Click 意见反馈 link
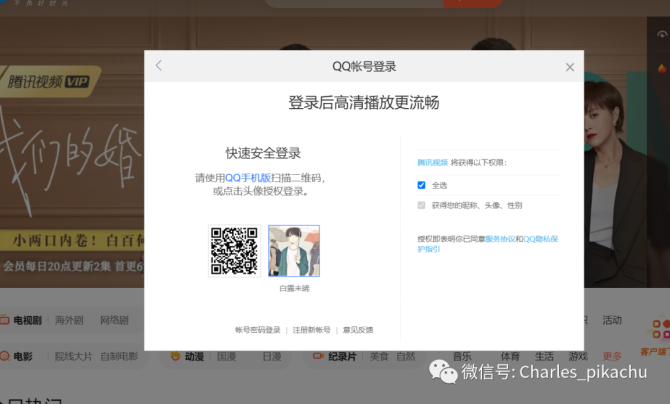 pyautogui.click(x=358, y=330)
